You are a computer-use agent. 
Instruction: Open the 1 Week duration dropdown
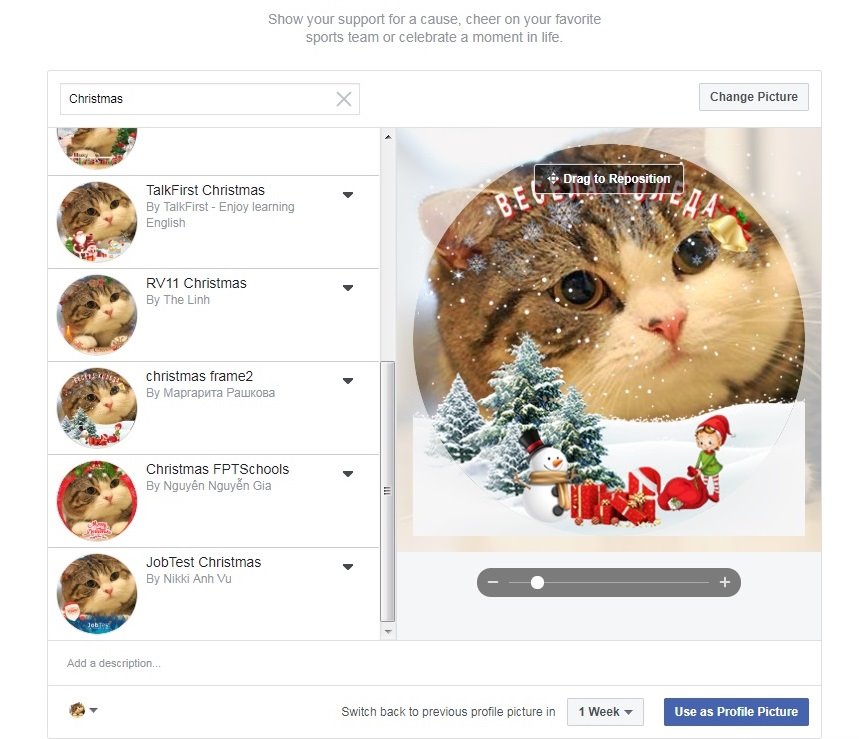tap(604, 712)
